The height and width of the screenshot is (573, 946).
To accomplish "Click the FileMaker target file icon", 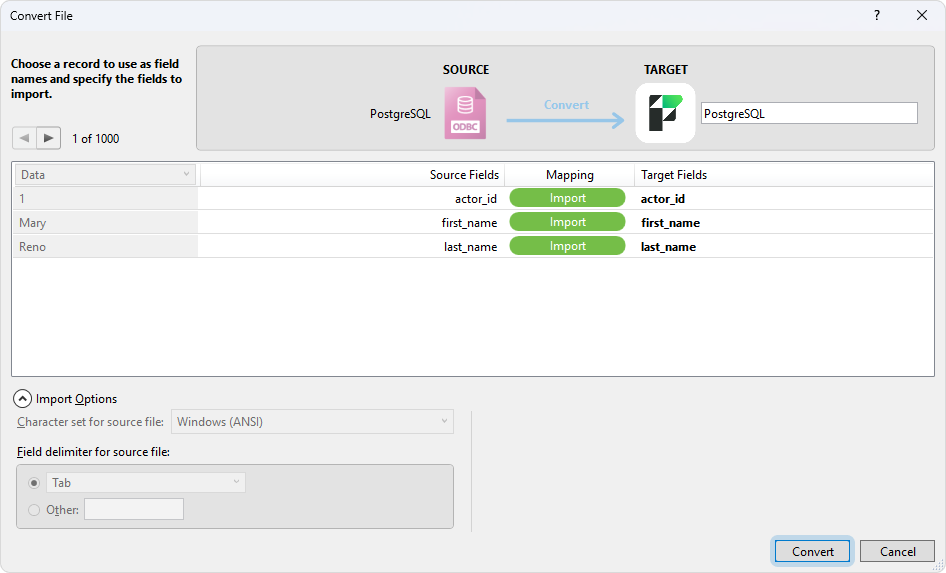I will coord(665,113).
